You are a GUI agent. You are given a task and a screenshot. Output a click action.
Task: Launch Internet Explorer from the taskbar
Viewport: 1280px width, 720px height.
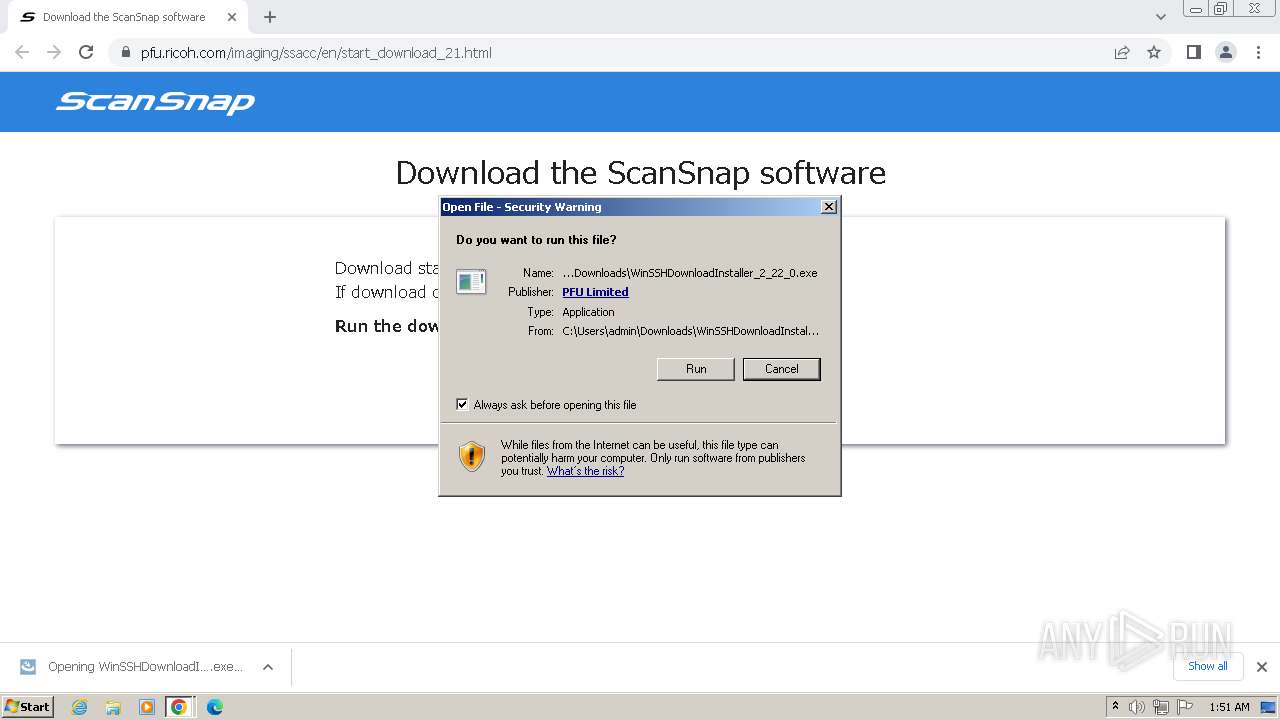tap(80, 707)
